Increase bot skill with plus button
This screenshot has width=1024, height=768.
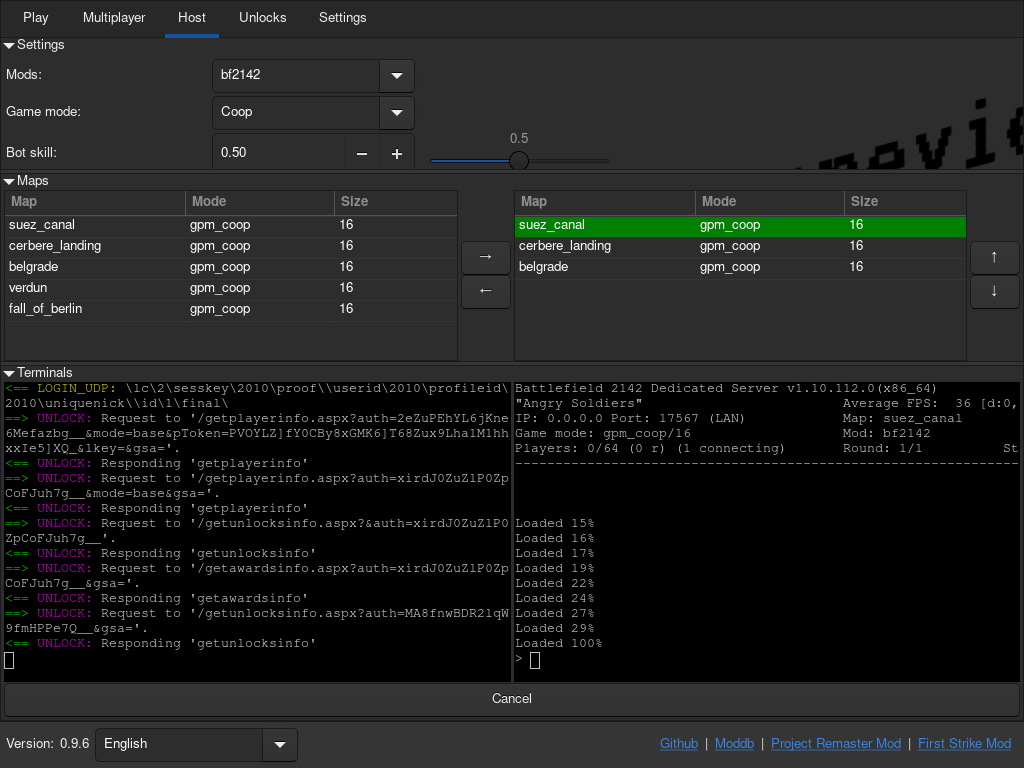click(396, 153)
